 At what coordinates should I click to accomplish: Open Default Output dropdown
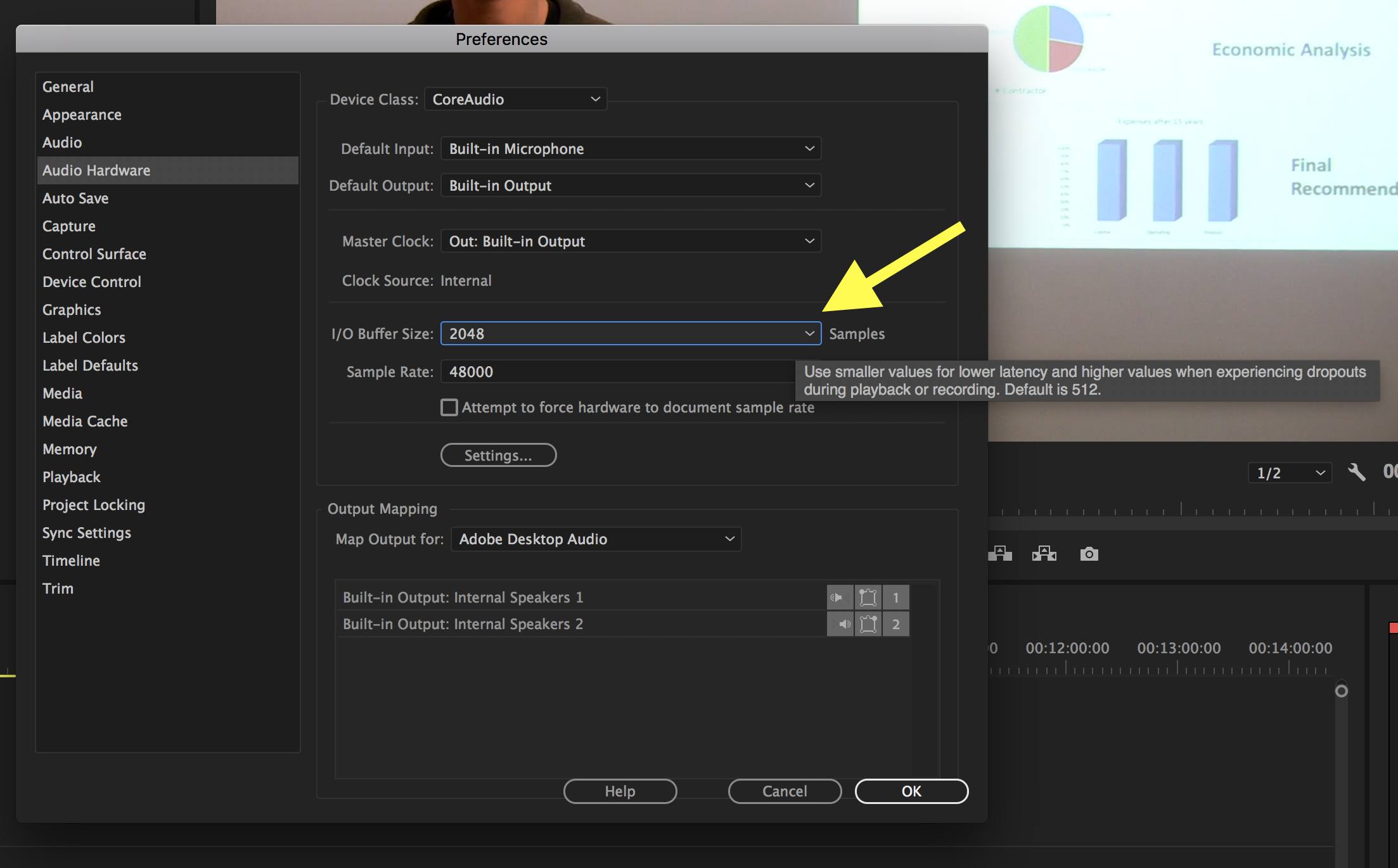(x=631, y=186)
